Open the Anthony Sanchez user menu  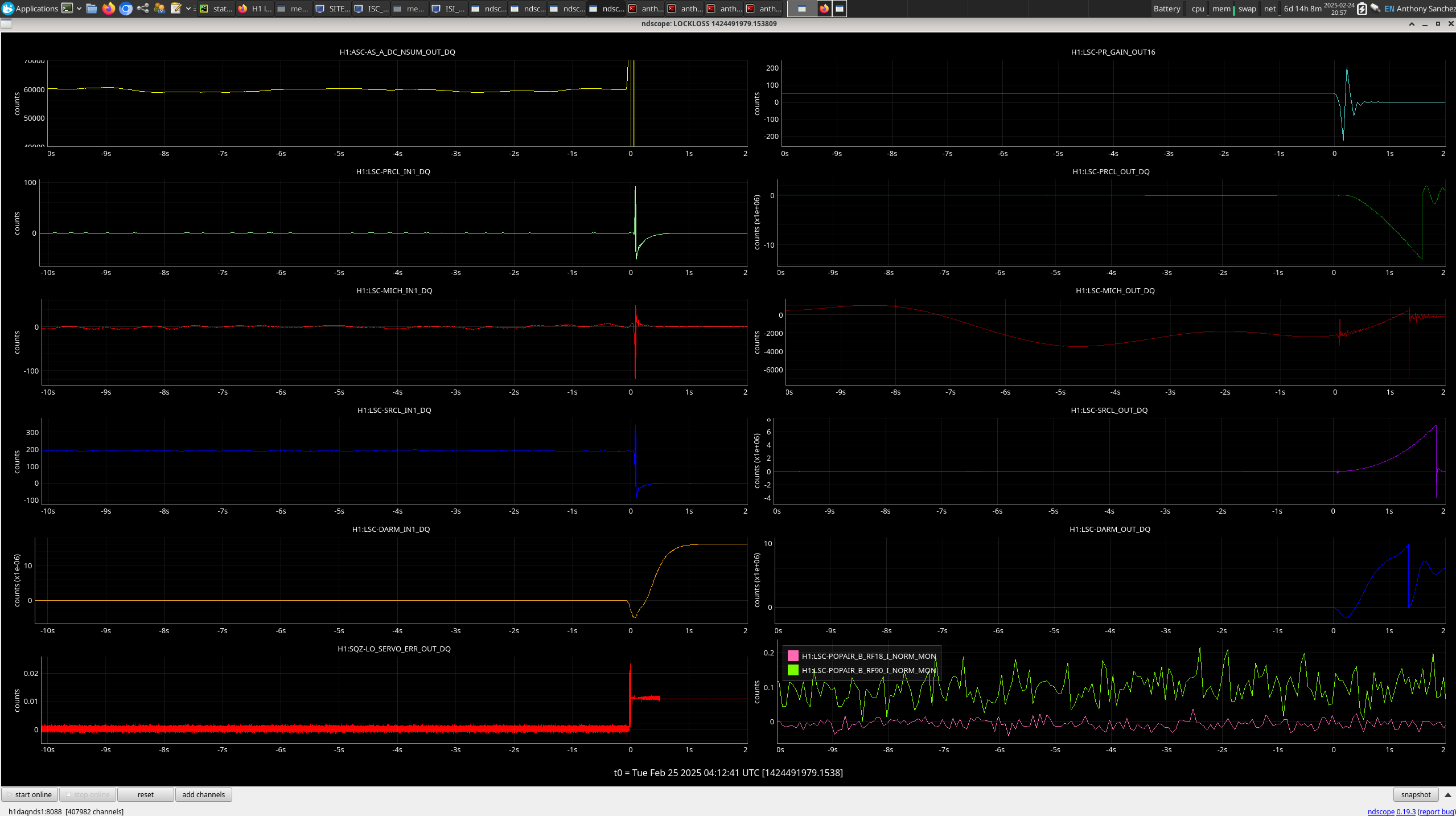point(1426,9)
